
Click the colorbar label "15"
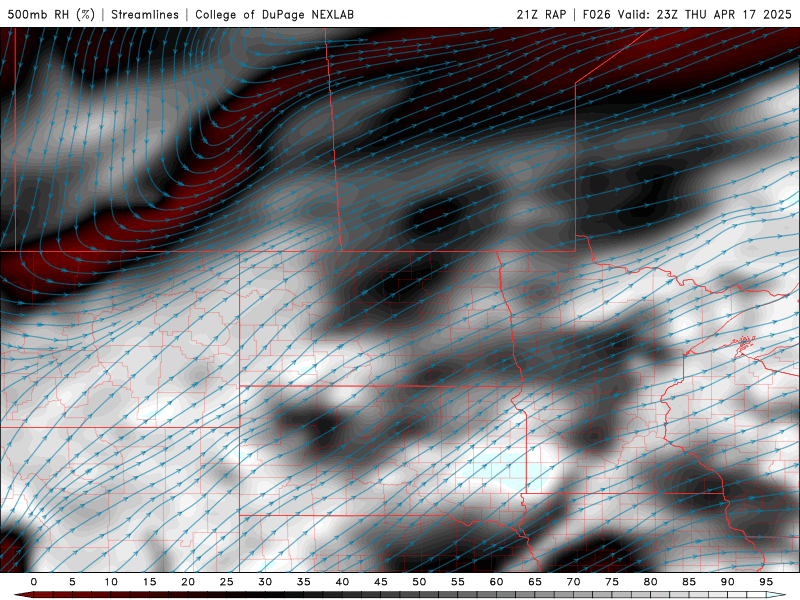(149, 582)
